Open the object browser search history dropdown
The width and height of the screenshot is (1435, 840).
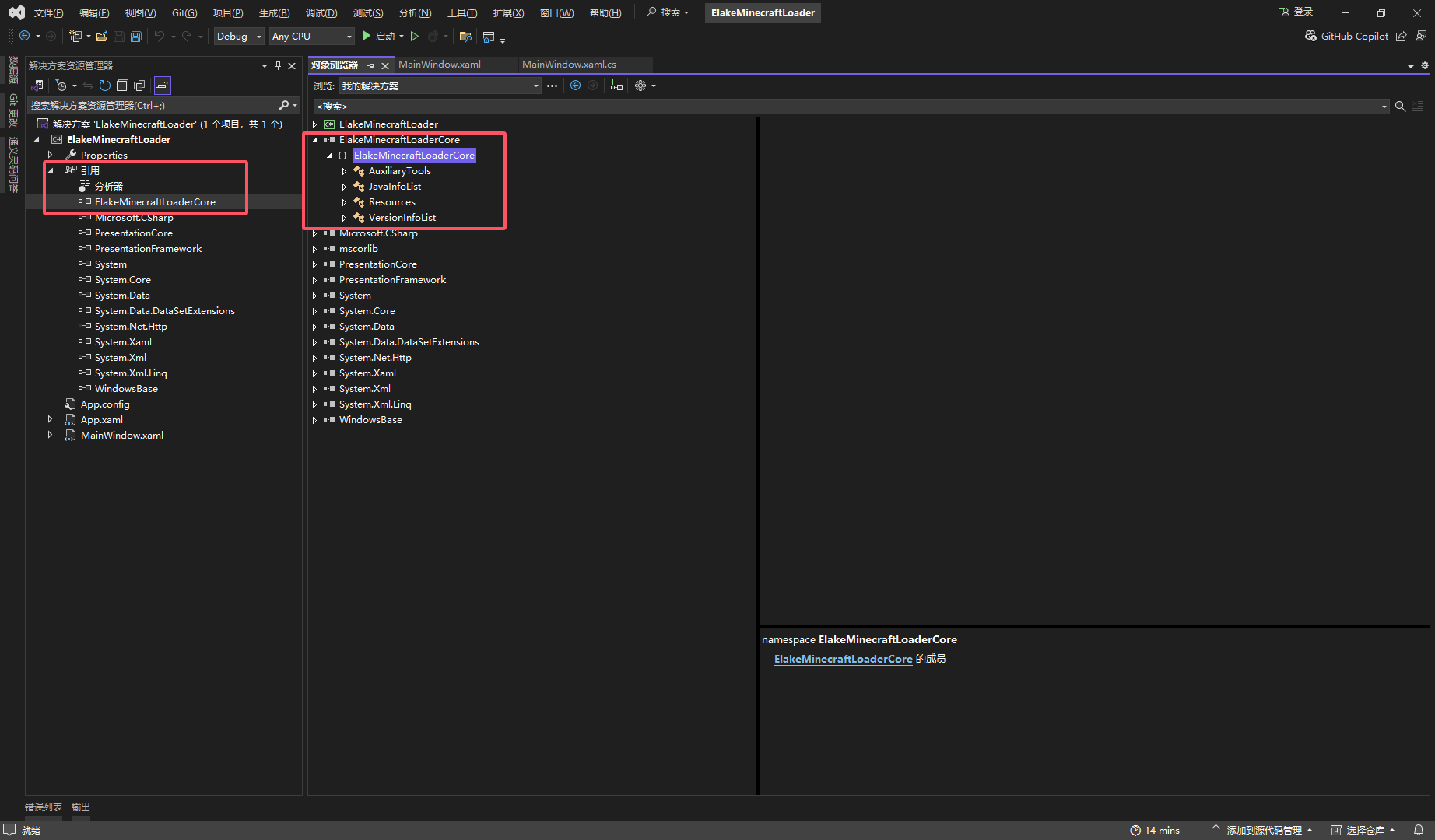tap(1384, 107)
